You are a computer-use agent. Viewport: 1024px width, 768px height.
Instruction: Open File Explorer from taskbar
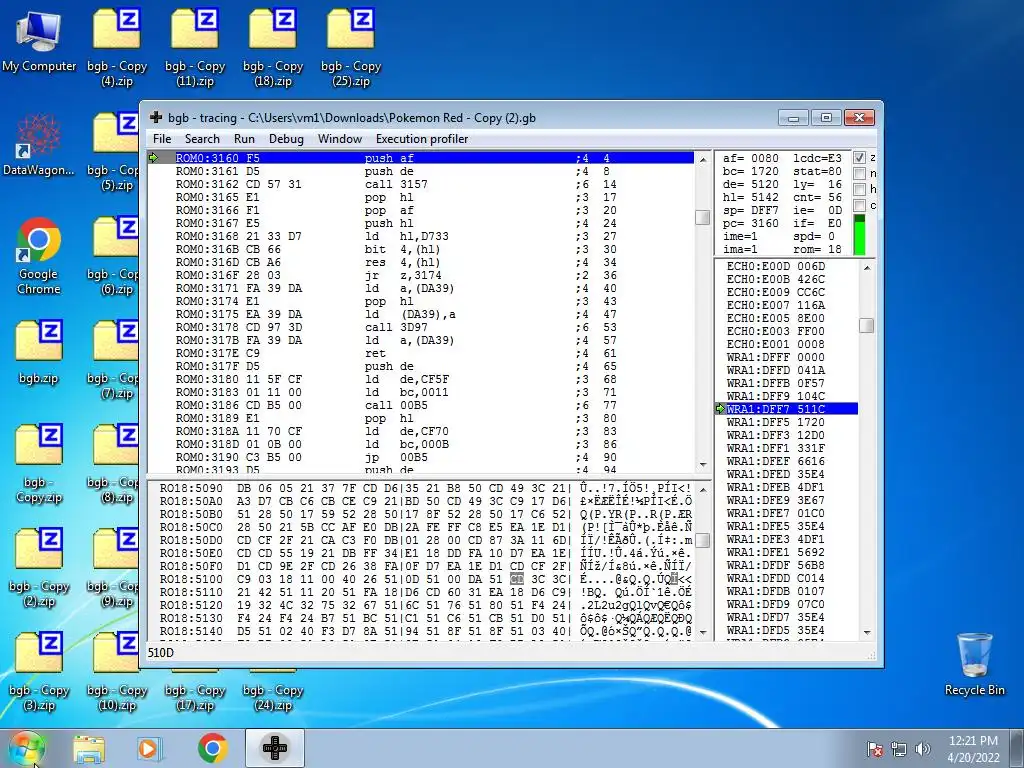tap(89, 749)
